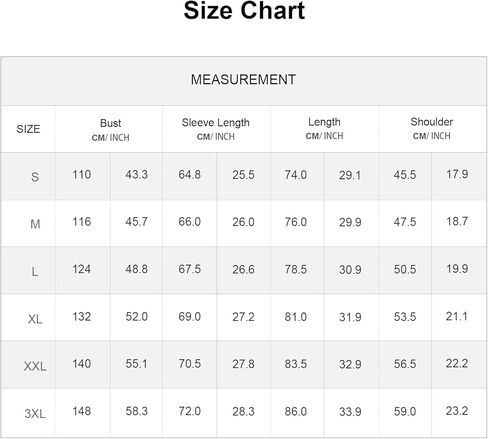488x439 pixels.
Task: Select the MEASUREMENT header row
Action: (244, 81)
